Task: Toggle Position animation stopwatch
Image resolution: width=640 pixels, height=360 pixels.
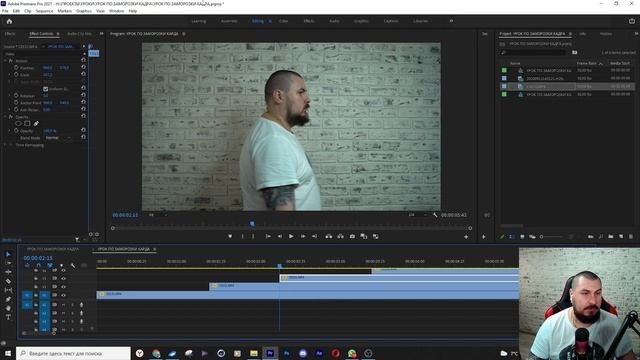Action: (16, 68)
